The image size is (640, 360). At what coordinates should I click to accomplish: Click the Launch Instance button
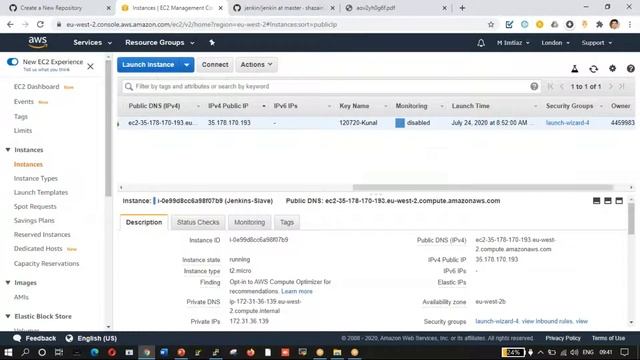point(149,64)
